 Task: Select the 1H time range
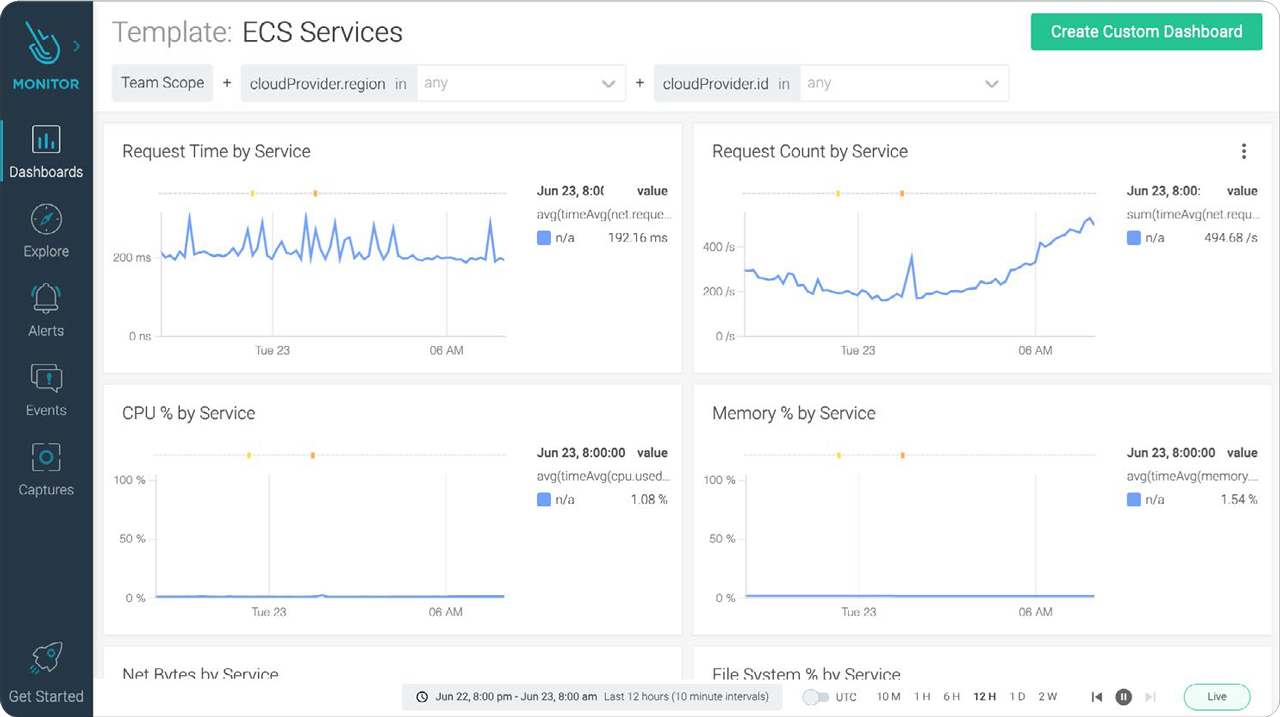pos(922,697)
